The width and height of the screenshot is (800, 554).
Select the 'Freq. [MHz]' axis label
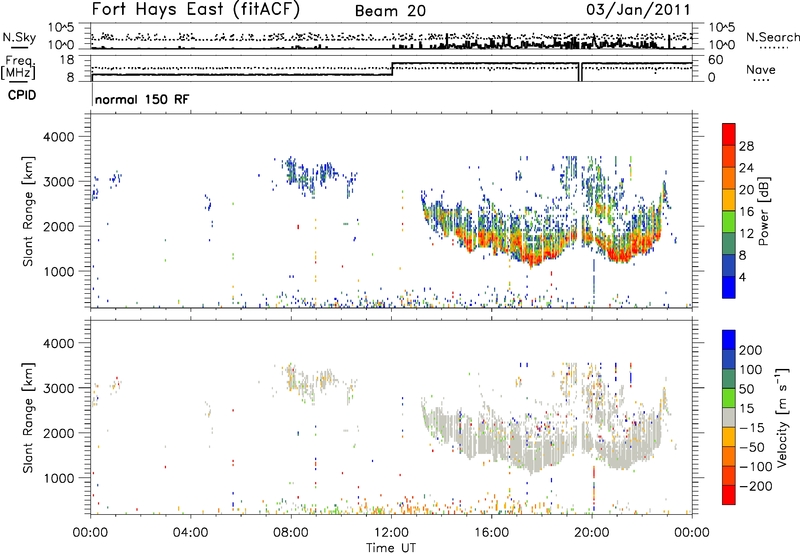pyautogui.click(x=18, y=68)
